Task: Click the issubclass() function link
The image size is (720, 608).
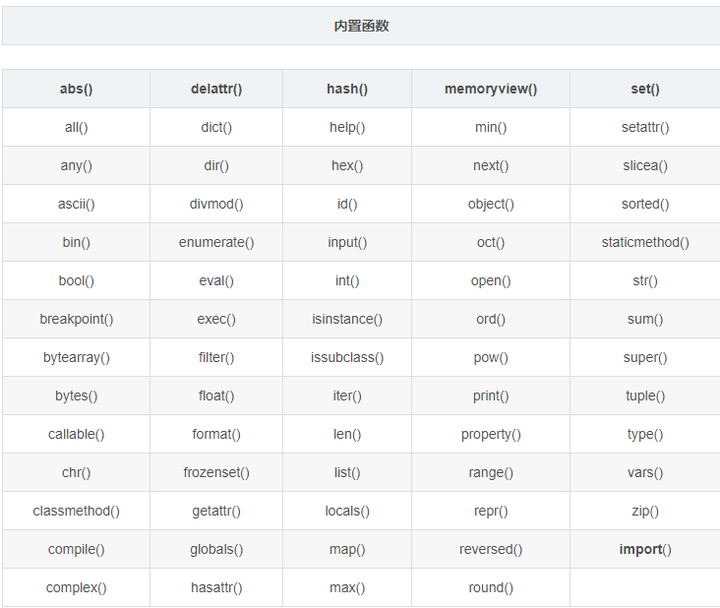Action: (347, 357)
